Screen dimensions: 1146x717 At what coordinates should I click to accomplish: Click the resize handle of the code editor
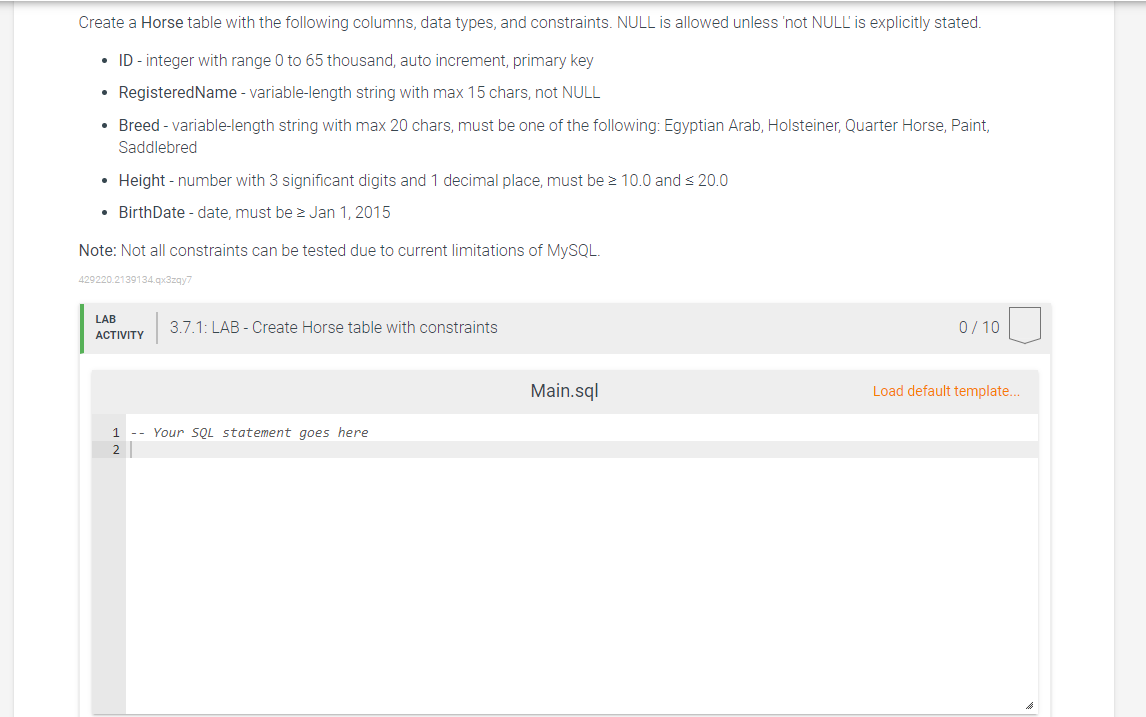tap(1030, 704)
